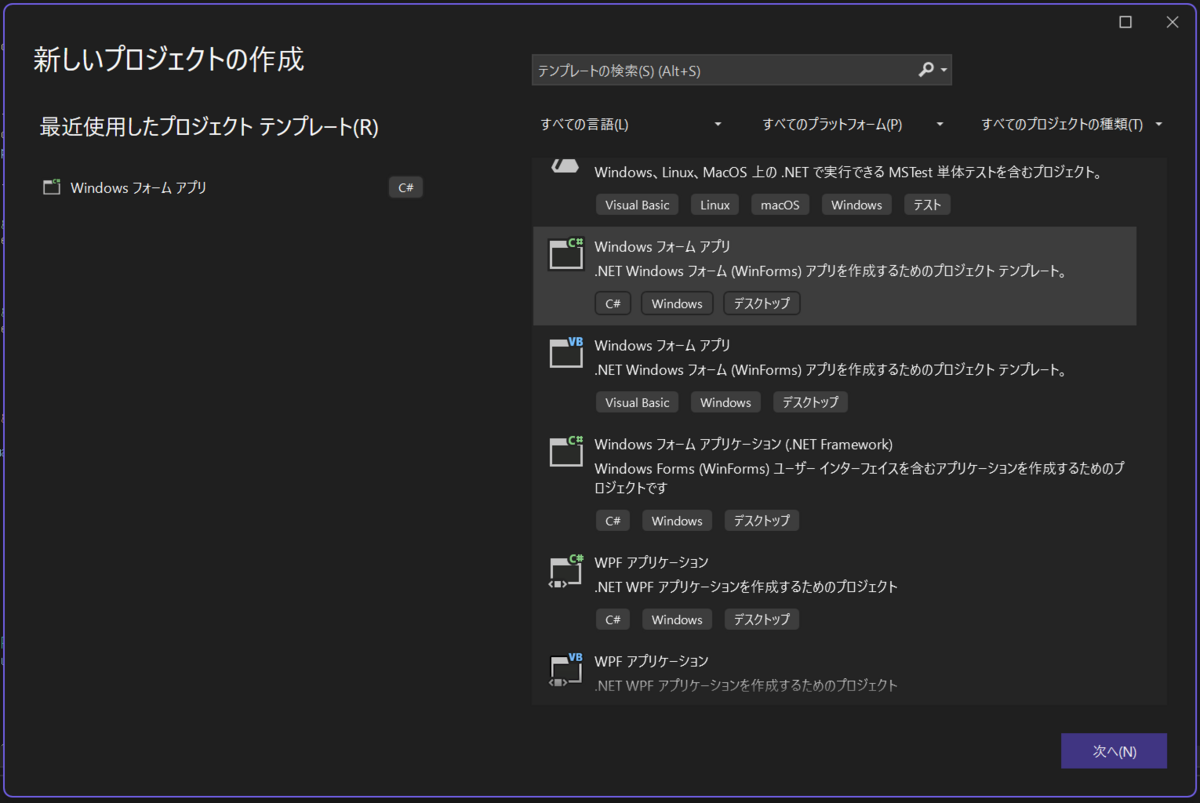
Task: Click the C# WPF アプリケーション template icon
Action: coord(565,571)
